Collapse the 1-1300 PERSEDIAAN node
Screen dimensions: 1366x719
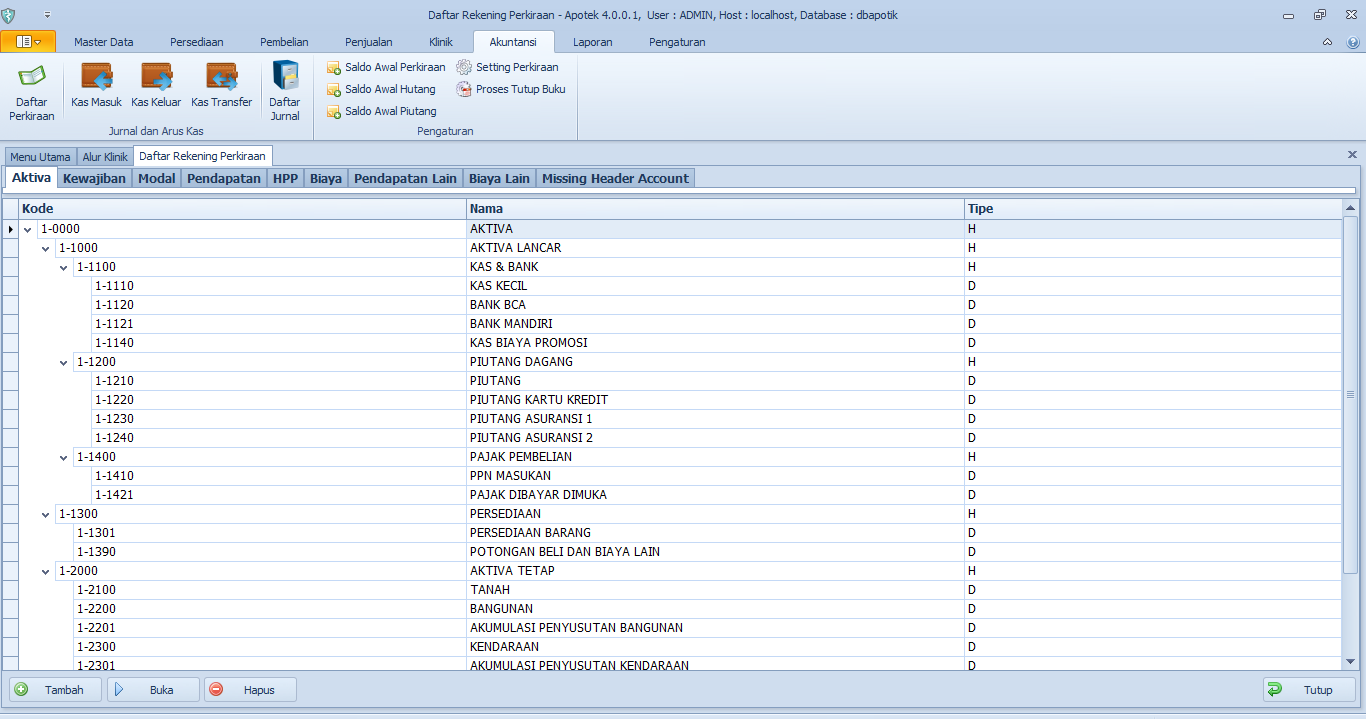click(x=46, y=515)
